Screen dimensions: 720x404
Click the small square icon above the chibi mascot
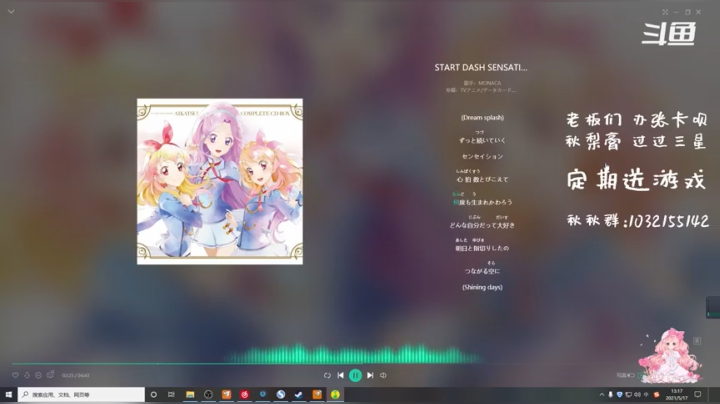pyautogui.click(x=697, y=341)
